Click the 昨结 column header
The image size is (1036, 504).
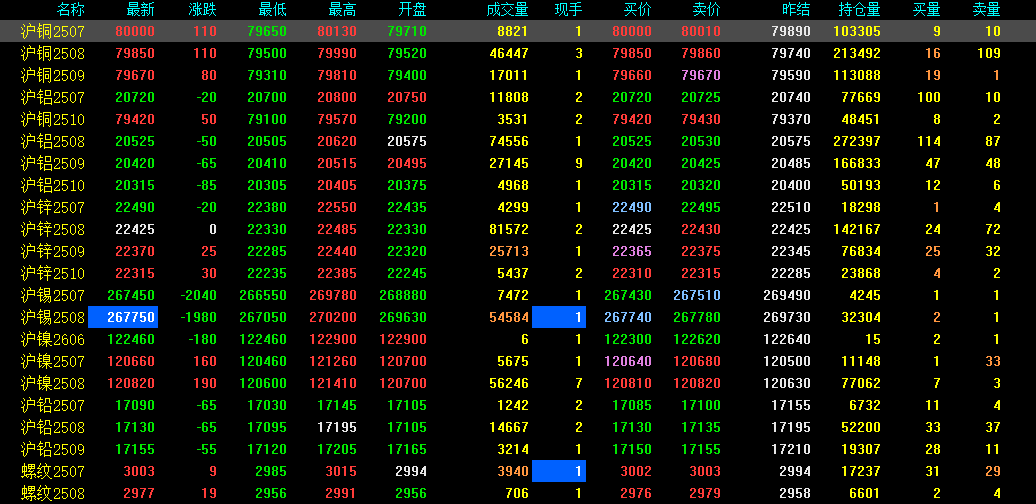[796, 9]
